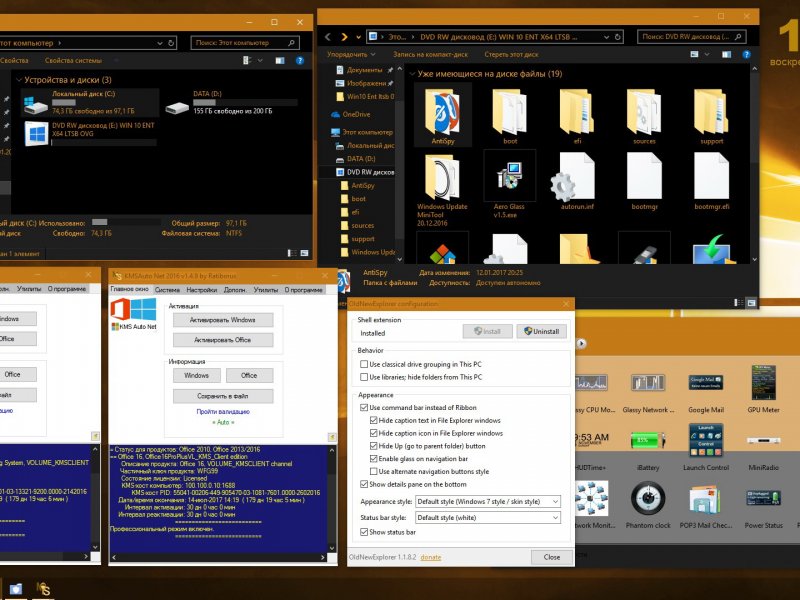Pick the iBattery gadget icon
The width and height of the screenshot is (800, 600).
pyautogui.click(x=648, y=440)
